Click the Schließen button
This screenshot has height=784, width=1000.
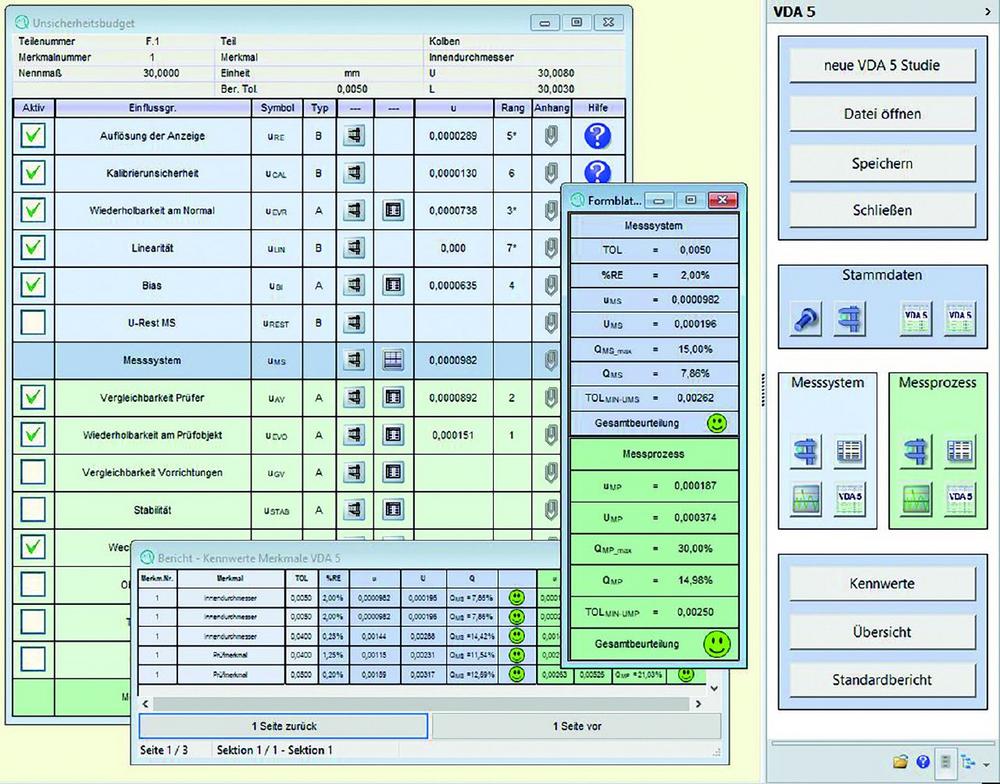point(882,210)
